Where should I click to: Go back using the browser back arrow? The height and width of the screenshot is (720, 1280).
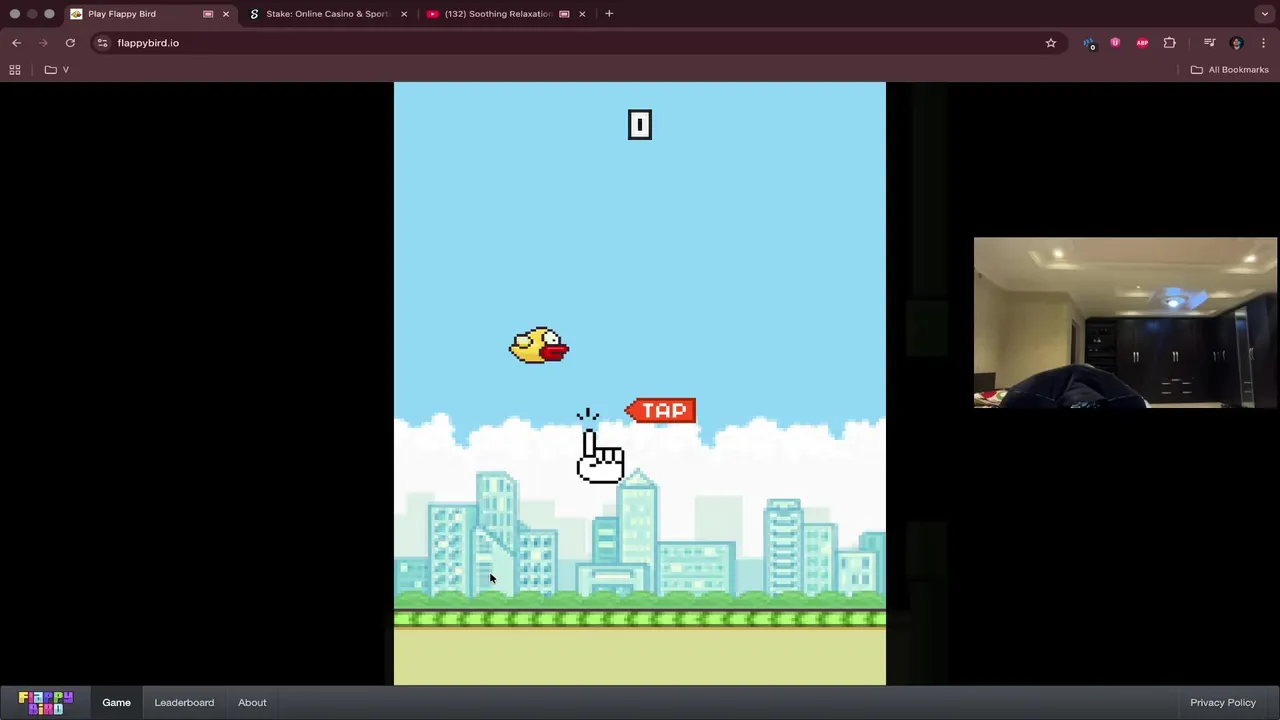click(16, 43)
